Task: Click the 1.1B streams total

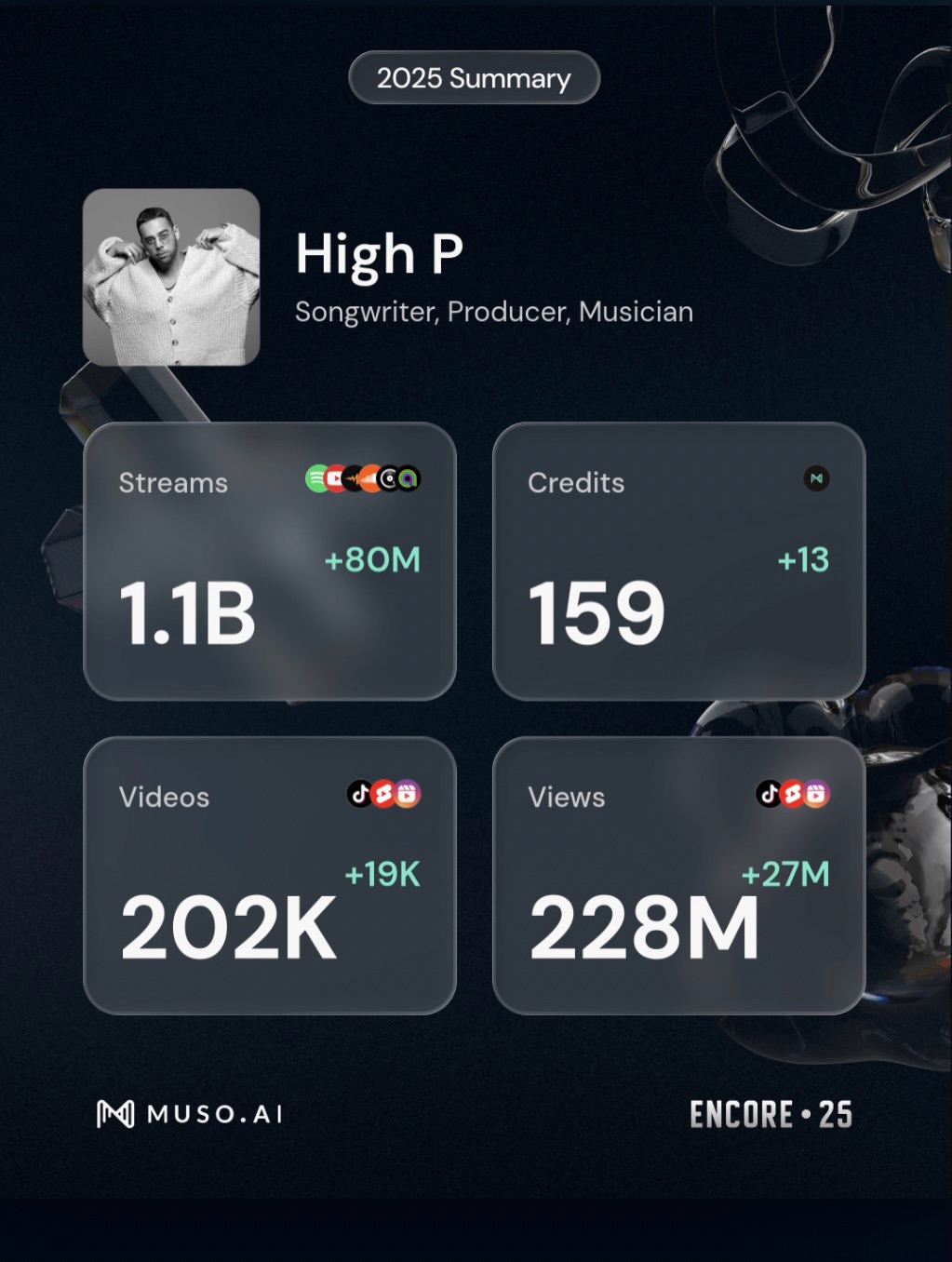Action: tap(187, 612)
